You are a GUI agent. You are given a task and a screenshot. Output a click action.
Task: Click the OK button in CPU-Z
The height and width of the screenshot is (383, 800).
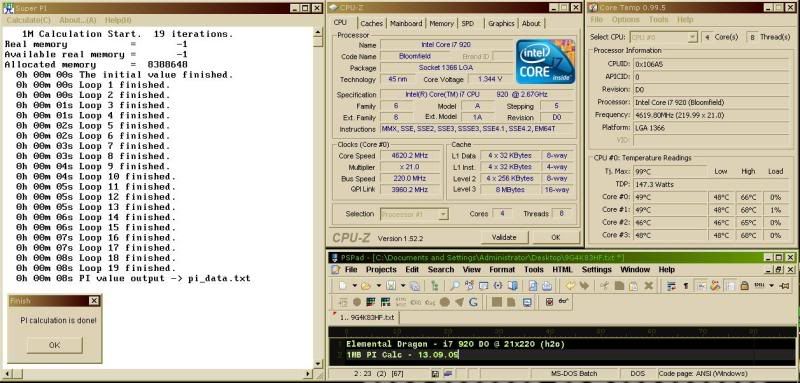coord(556,237)
